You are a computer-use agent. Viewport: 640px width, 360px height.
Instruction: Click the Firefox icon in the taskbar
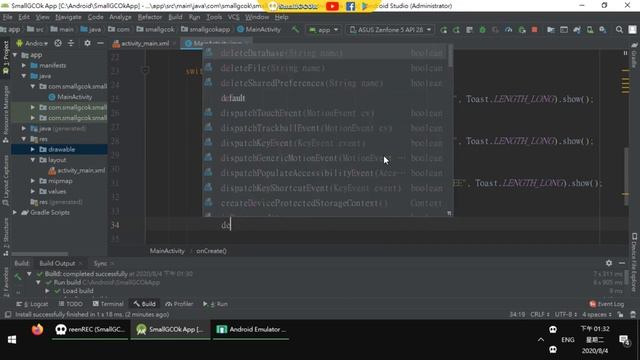pyautogui.click(x=37, y=329)
